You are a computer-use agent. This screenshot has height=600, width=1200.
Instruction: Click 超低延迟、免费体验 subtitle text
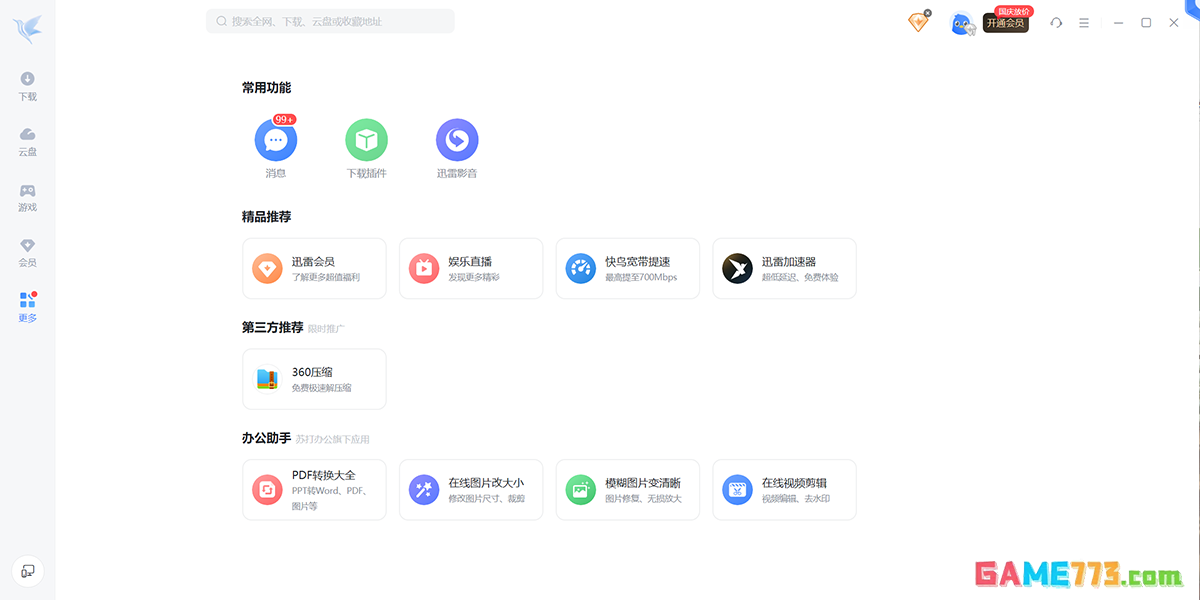[x=800, y=277]
